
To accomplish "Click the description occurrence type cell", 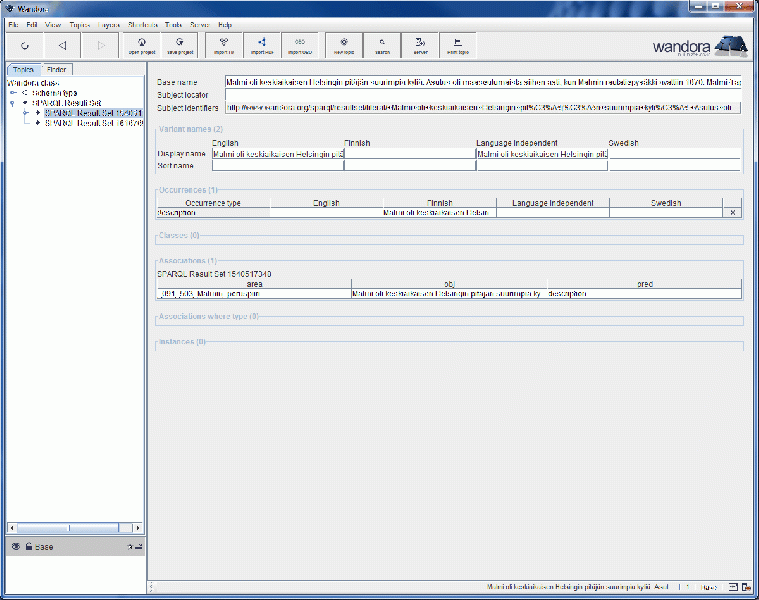I will click(213, 212).
